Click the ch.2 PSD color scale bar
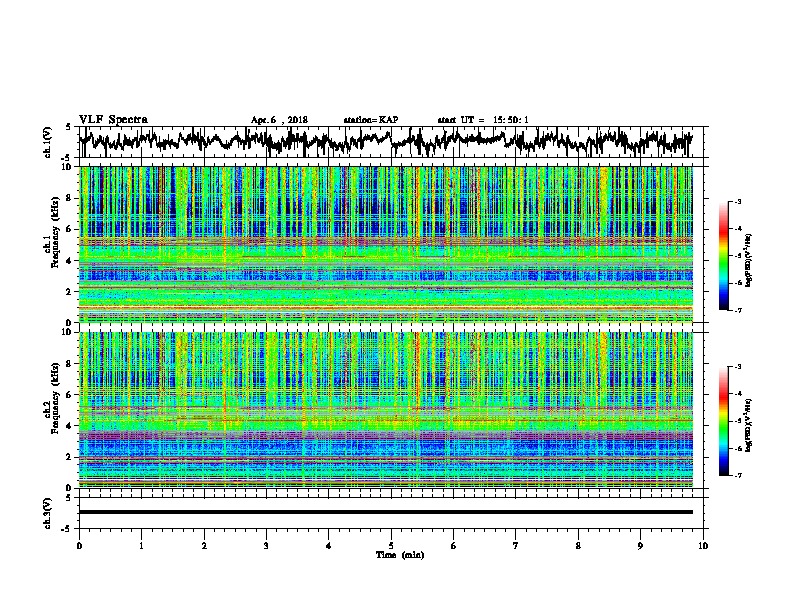 [723, 421]
